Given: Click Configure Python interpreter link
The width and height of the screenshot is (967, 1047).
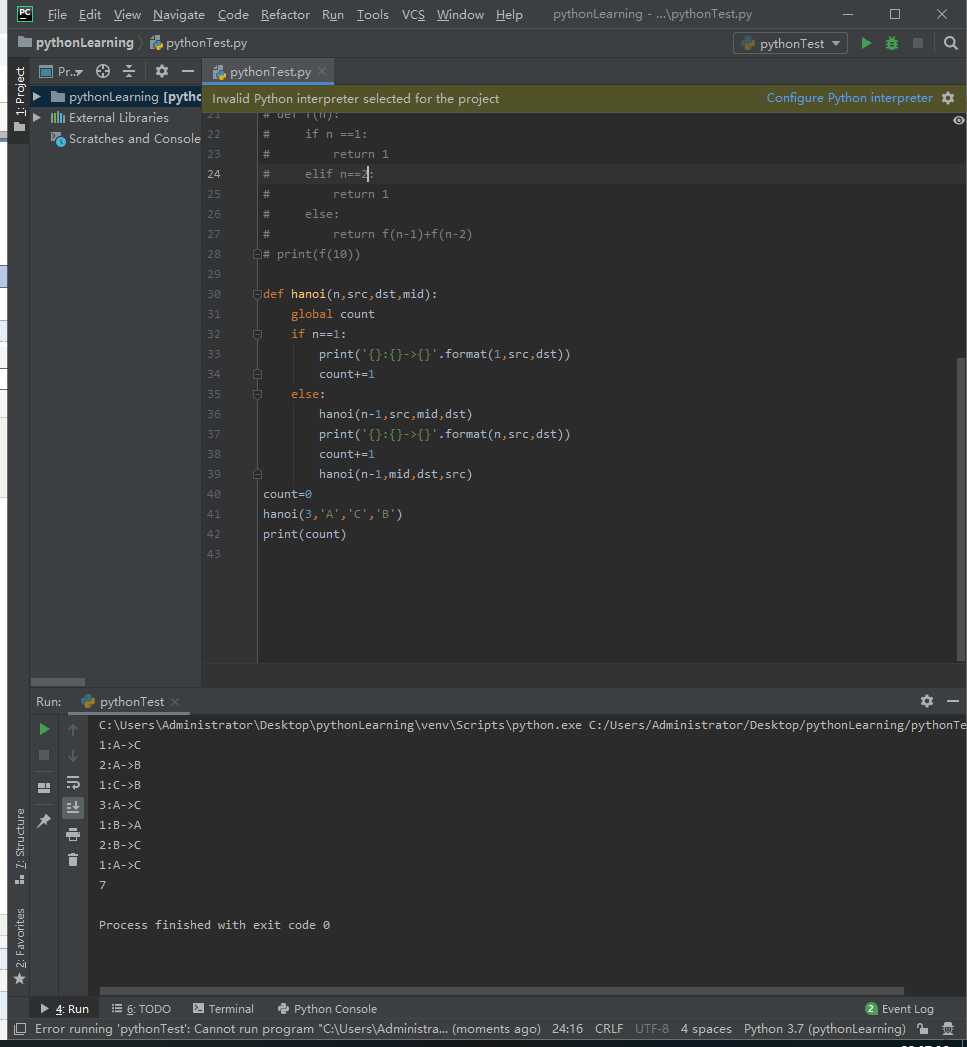Looking at the screenshot, I should coord(849,98).
